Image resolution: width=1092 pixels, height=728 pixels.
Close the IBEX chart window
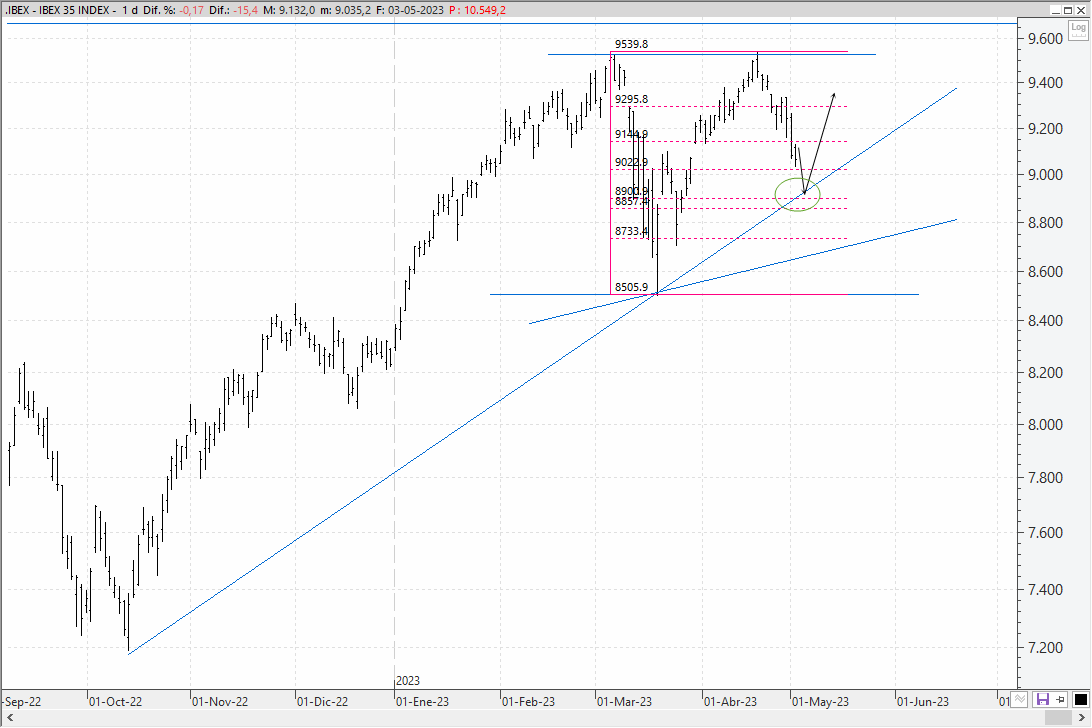click(1082, 10)
